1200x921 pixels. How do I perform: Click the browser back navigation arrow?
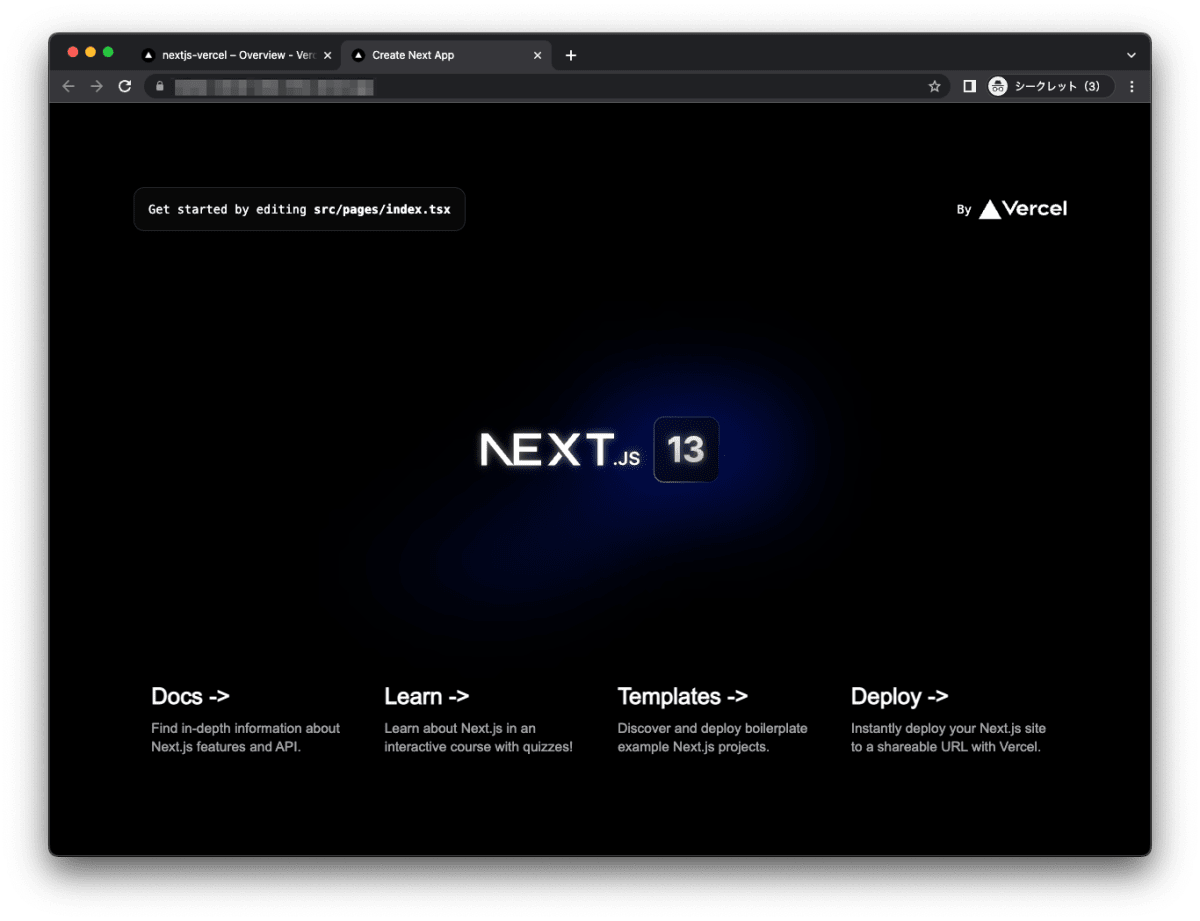click(x=68, y=86)
